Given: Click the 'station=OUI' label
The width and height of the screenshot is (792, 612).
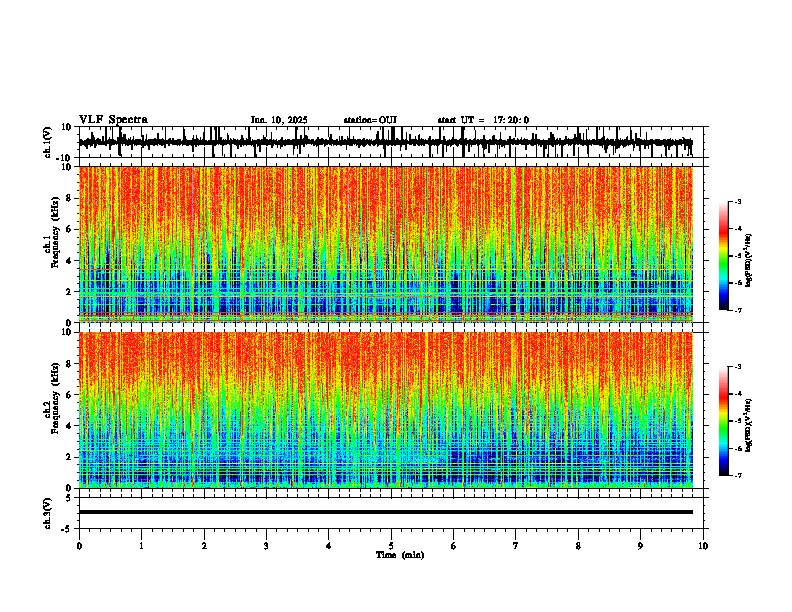Looking at the screenshot, I should (370, 120).
